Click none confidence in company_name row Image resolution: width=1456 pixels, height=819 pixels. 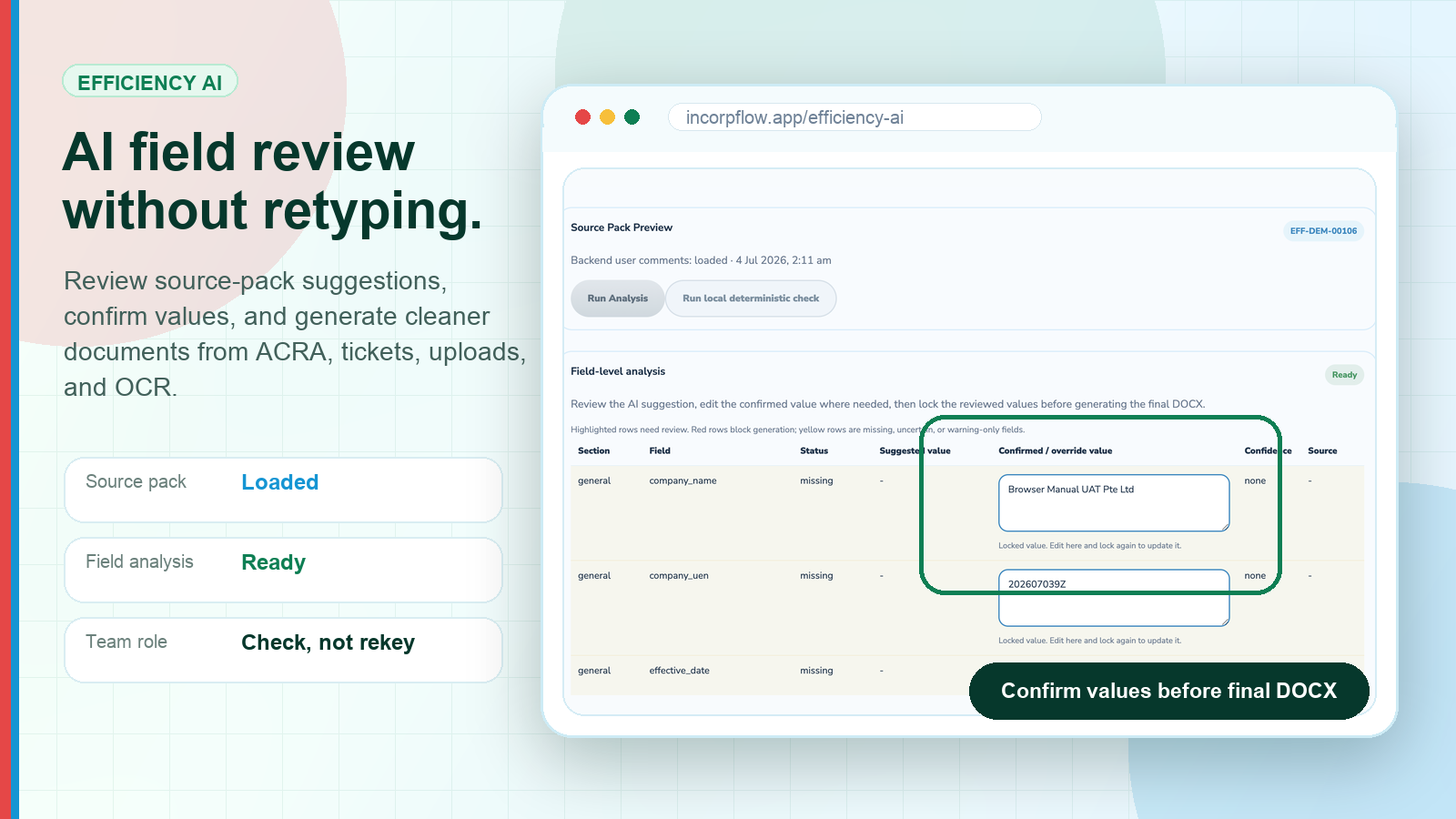[x=1255, y=480]
